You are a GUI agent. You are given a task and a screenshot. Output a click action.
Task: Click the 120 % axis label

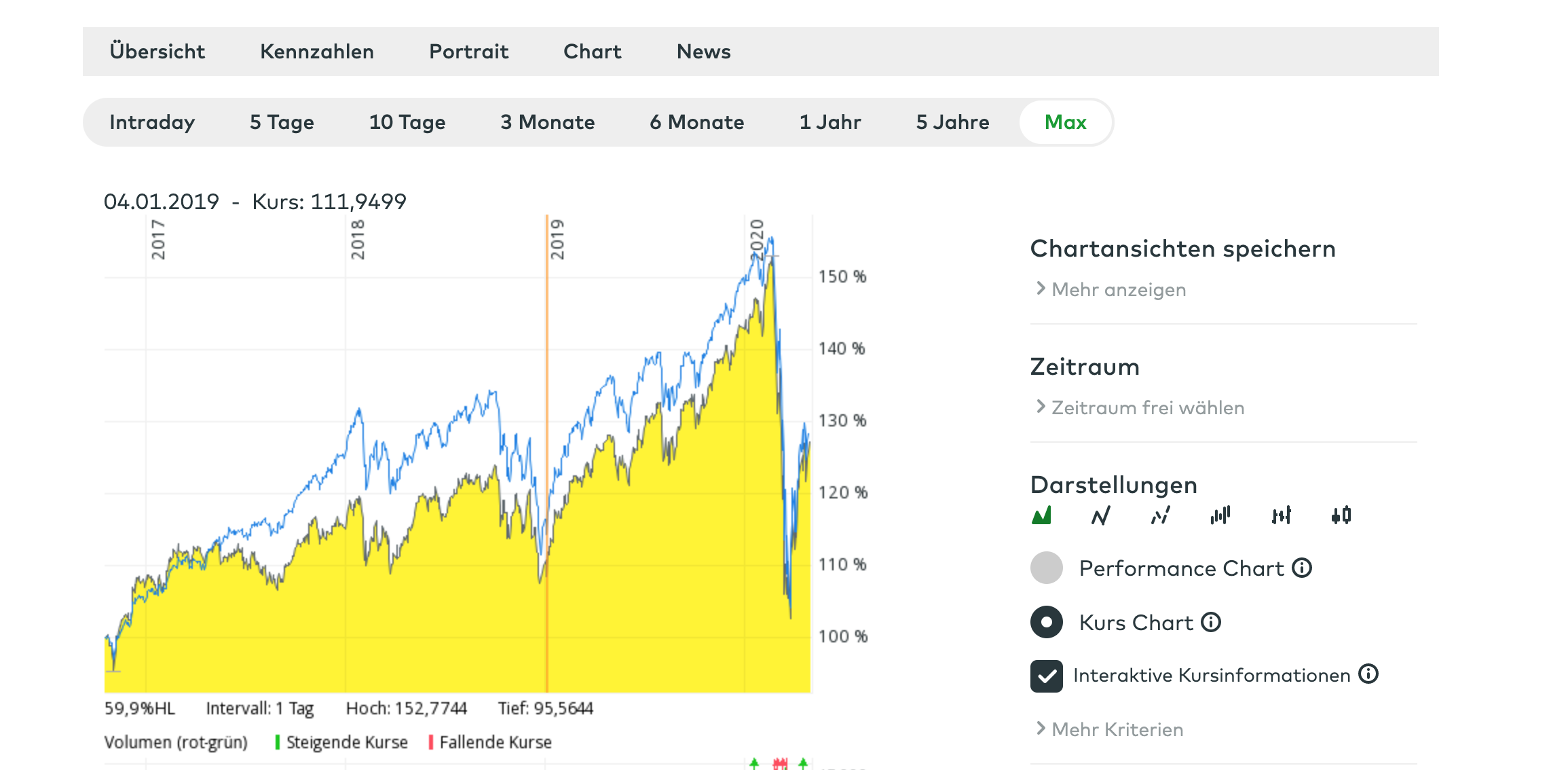(843, 492)
